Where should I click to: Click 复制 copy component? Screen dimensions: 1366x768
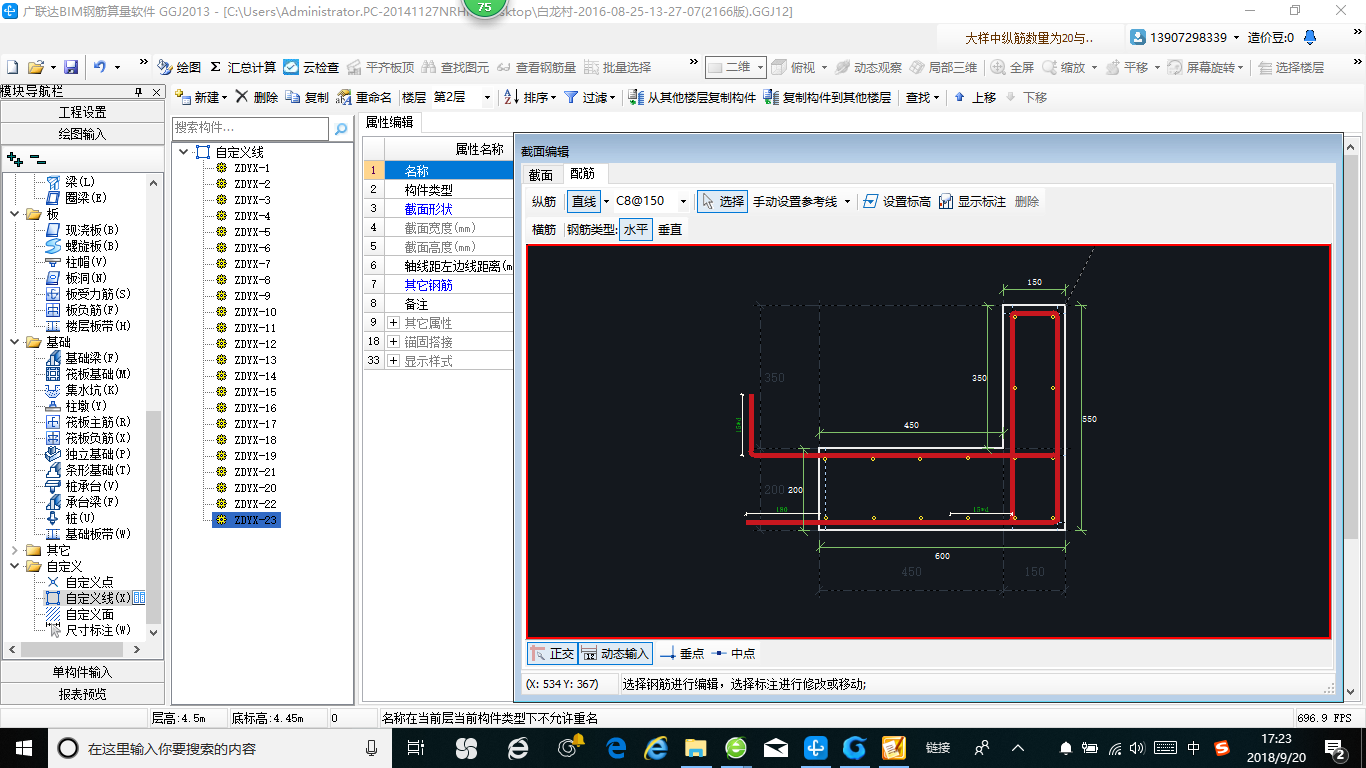click(307, 97)
